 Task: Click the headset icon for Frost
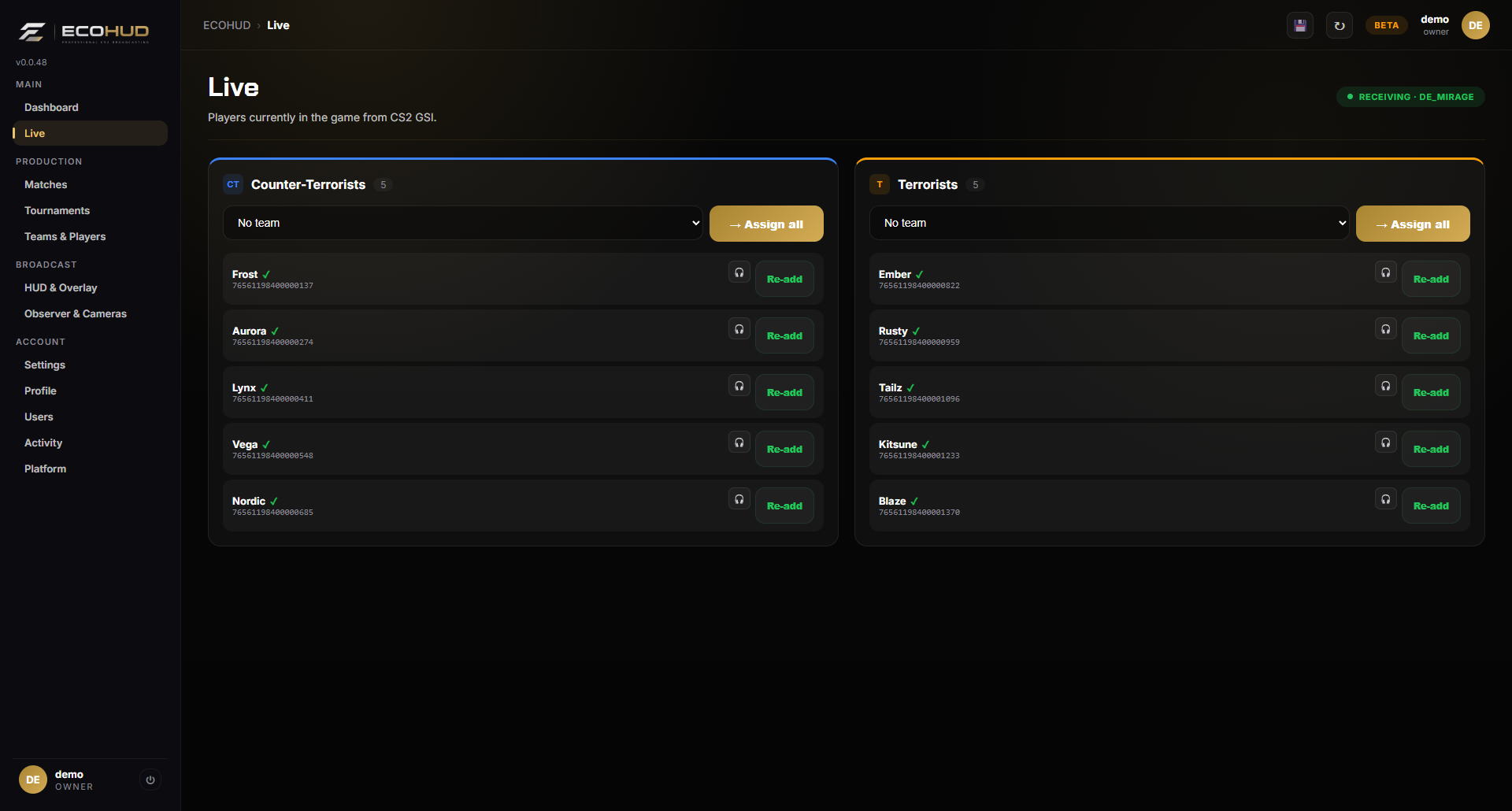click(739, 272)
